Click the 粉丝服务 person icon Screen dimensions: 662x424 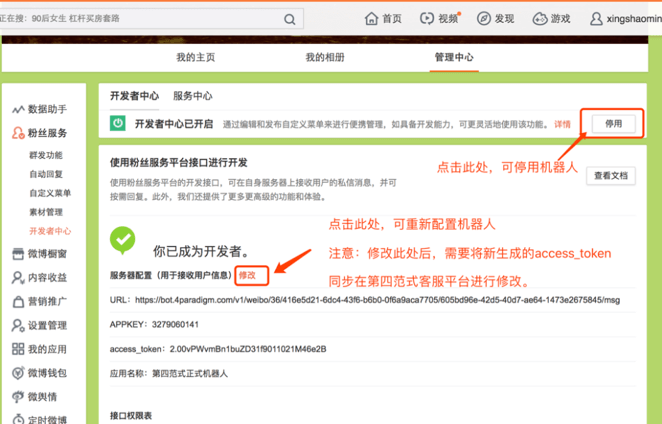click(18, 133)
